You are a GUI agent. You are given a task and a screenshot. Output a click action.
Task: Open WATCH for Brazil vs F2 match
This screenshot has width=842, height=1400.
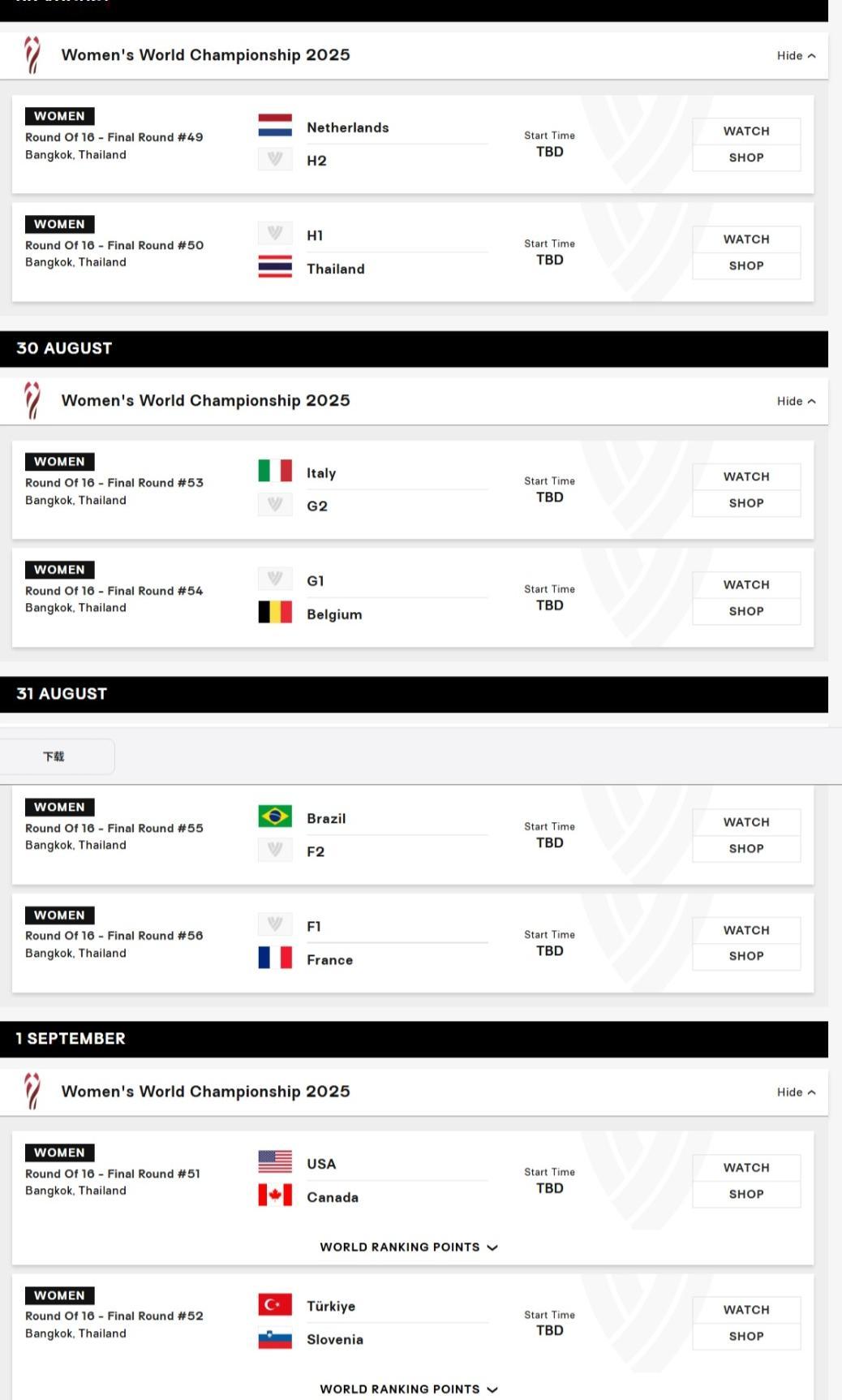coord(746,822)
